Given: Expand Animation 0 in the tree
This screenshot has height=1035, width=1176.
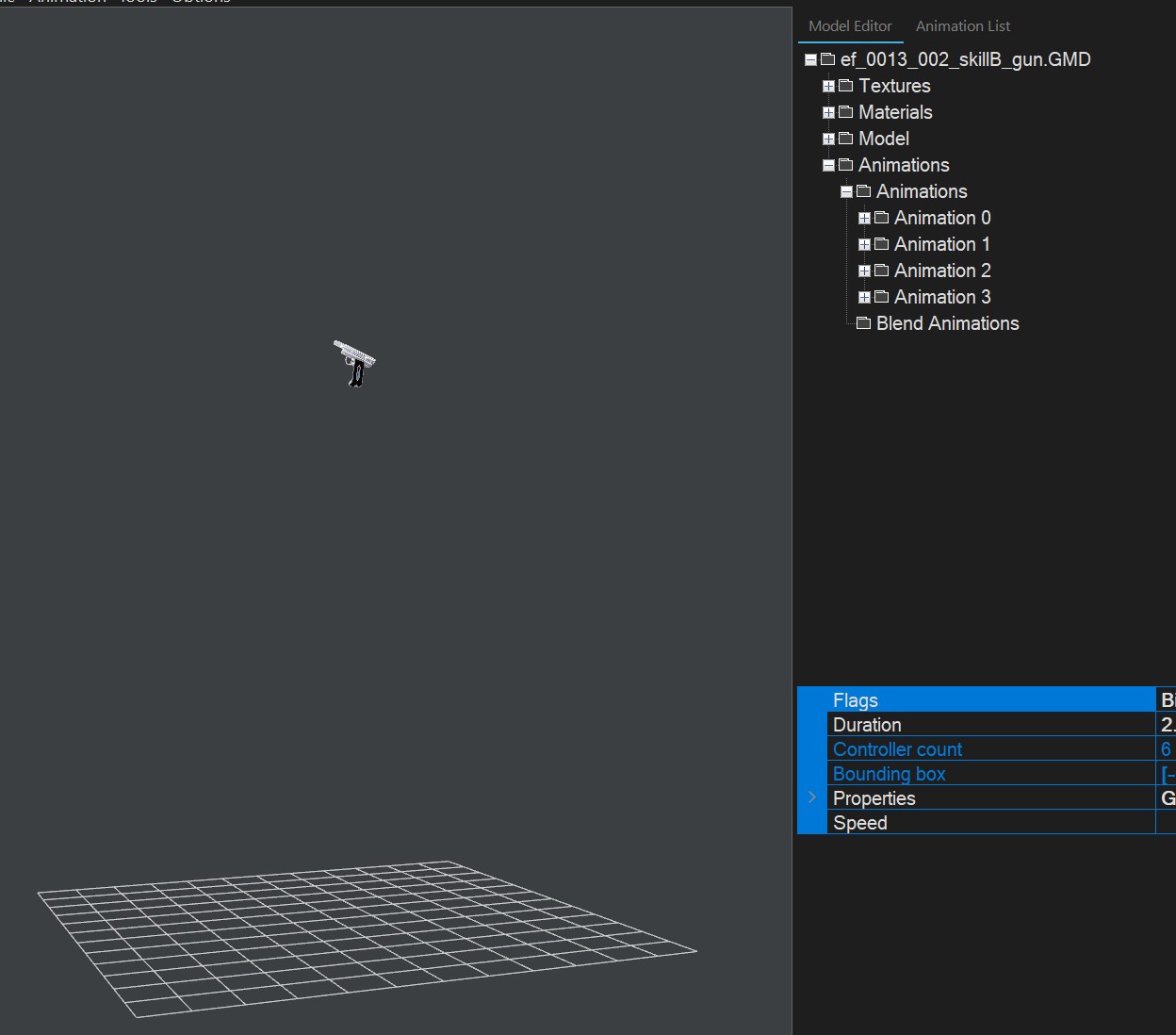Looking at the screenshot, I should click(864, 218).
